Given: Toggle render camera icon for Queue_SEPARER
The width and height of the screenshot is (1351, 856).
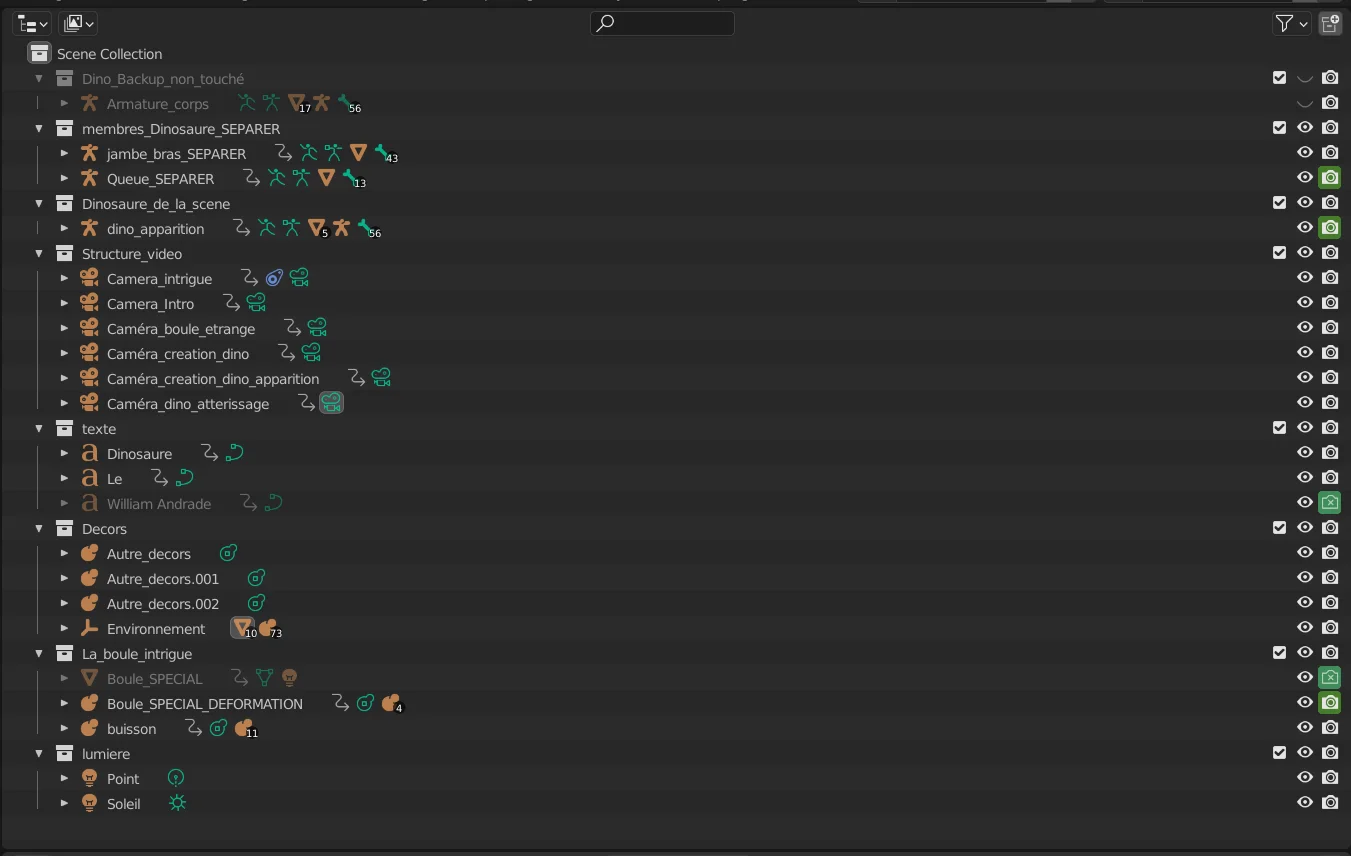Looking at the screenshot, I should pos(1329,178).
